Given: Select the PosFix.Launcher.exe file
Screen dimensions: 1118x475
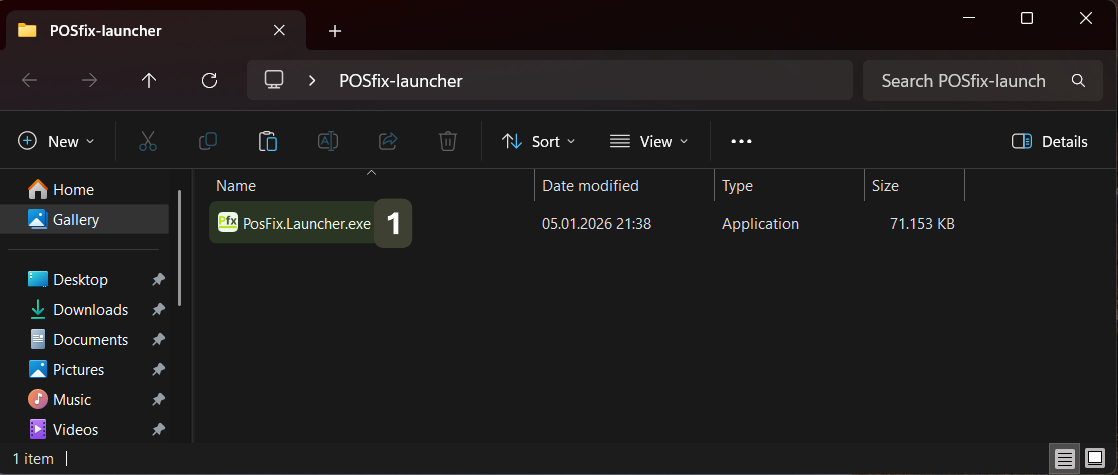Looking at the screenshot, I should click(306, 224).
